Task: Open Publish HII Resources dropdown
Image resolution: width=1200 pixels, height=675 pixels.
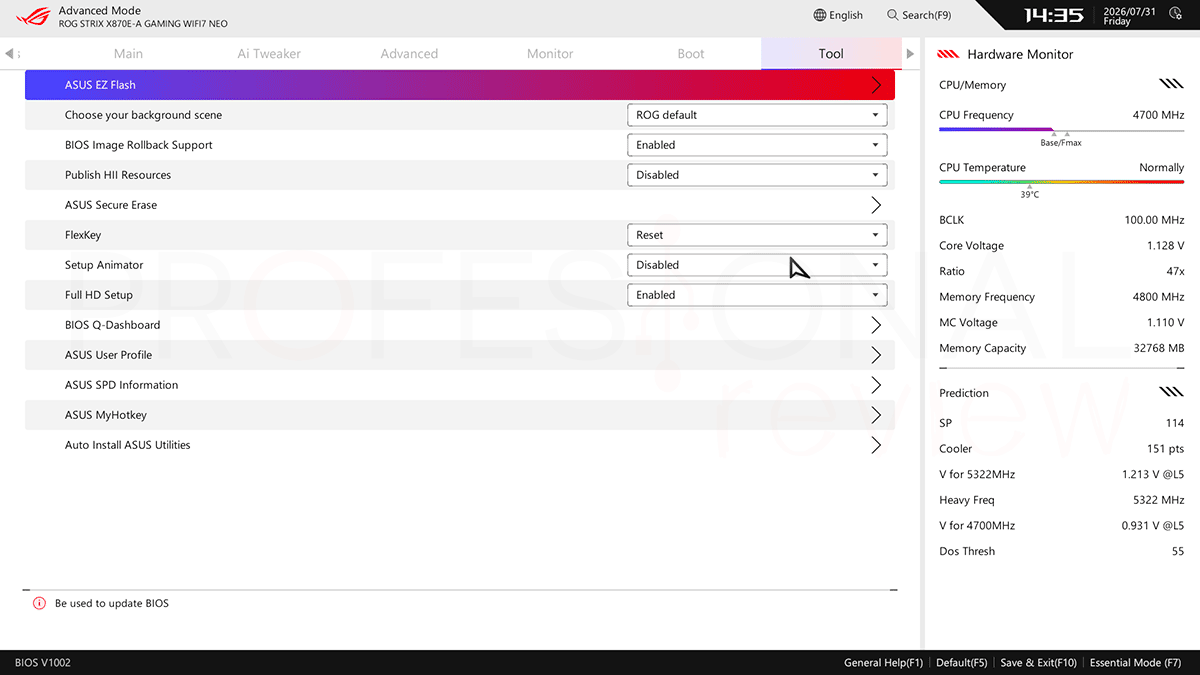Action: point(757,175)
